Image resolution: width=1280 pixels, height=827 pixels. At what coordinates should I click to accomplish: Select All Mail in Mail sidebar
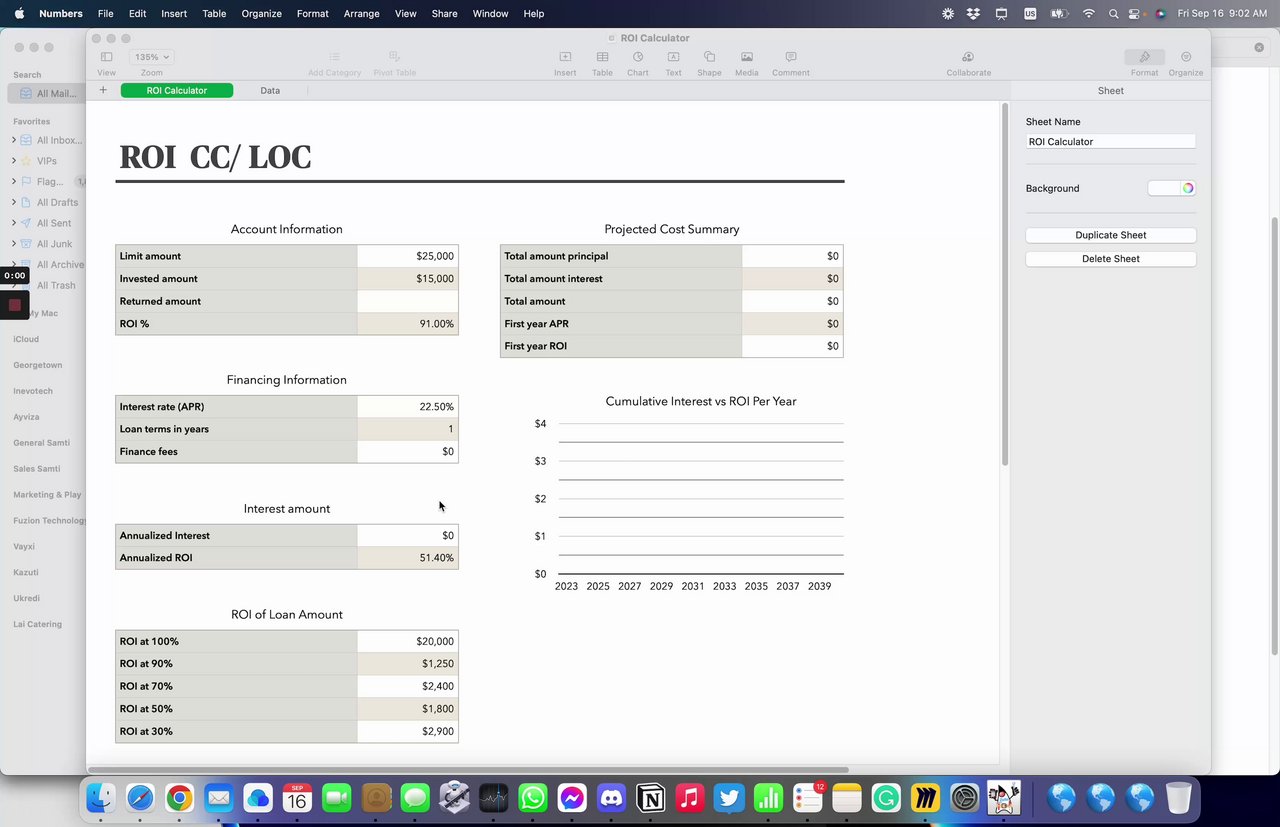point(48,94)
